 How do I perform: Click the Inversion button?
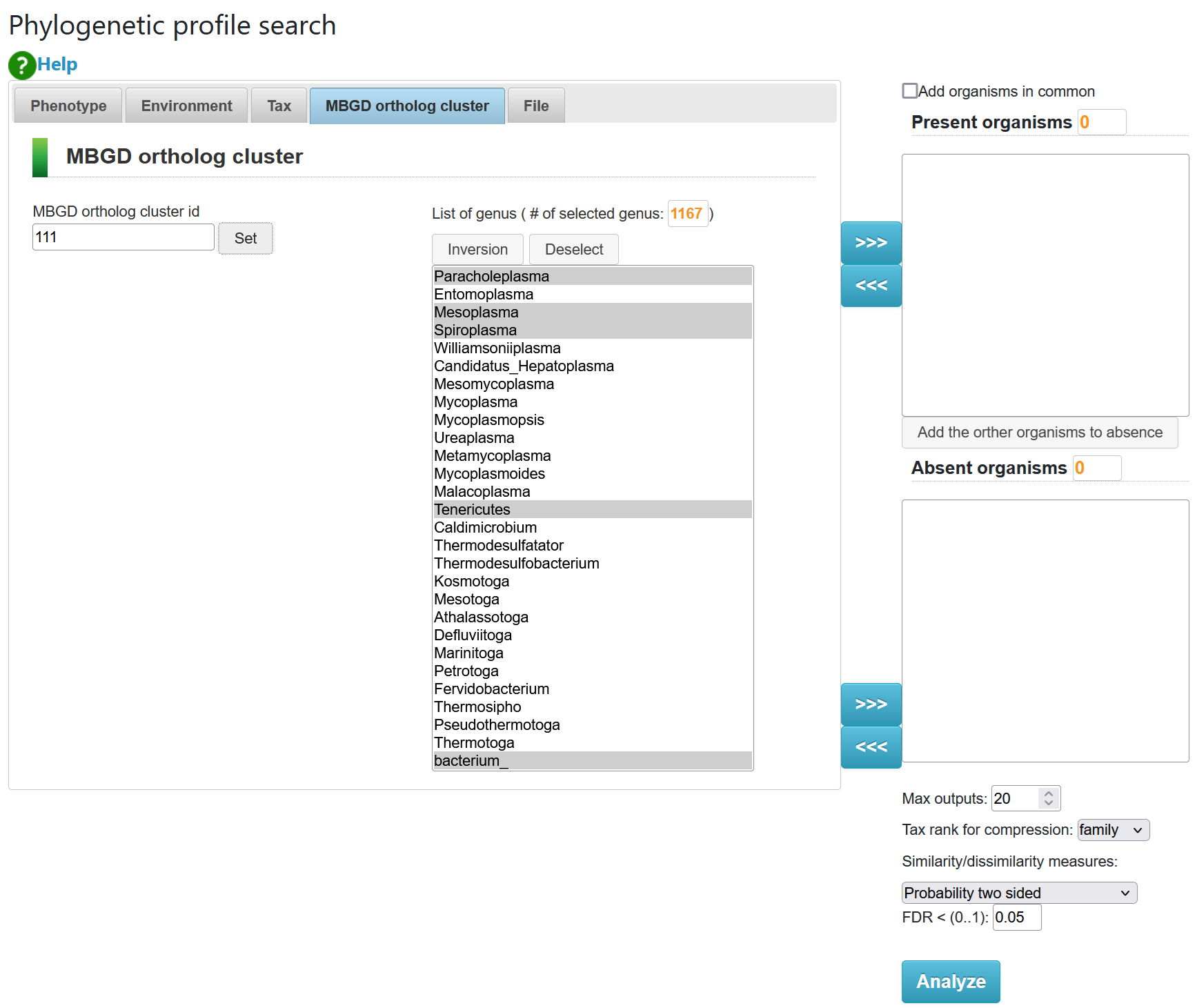click(x=477, y=249)
